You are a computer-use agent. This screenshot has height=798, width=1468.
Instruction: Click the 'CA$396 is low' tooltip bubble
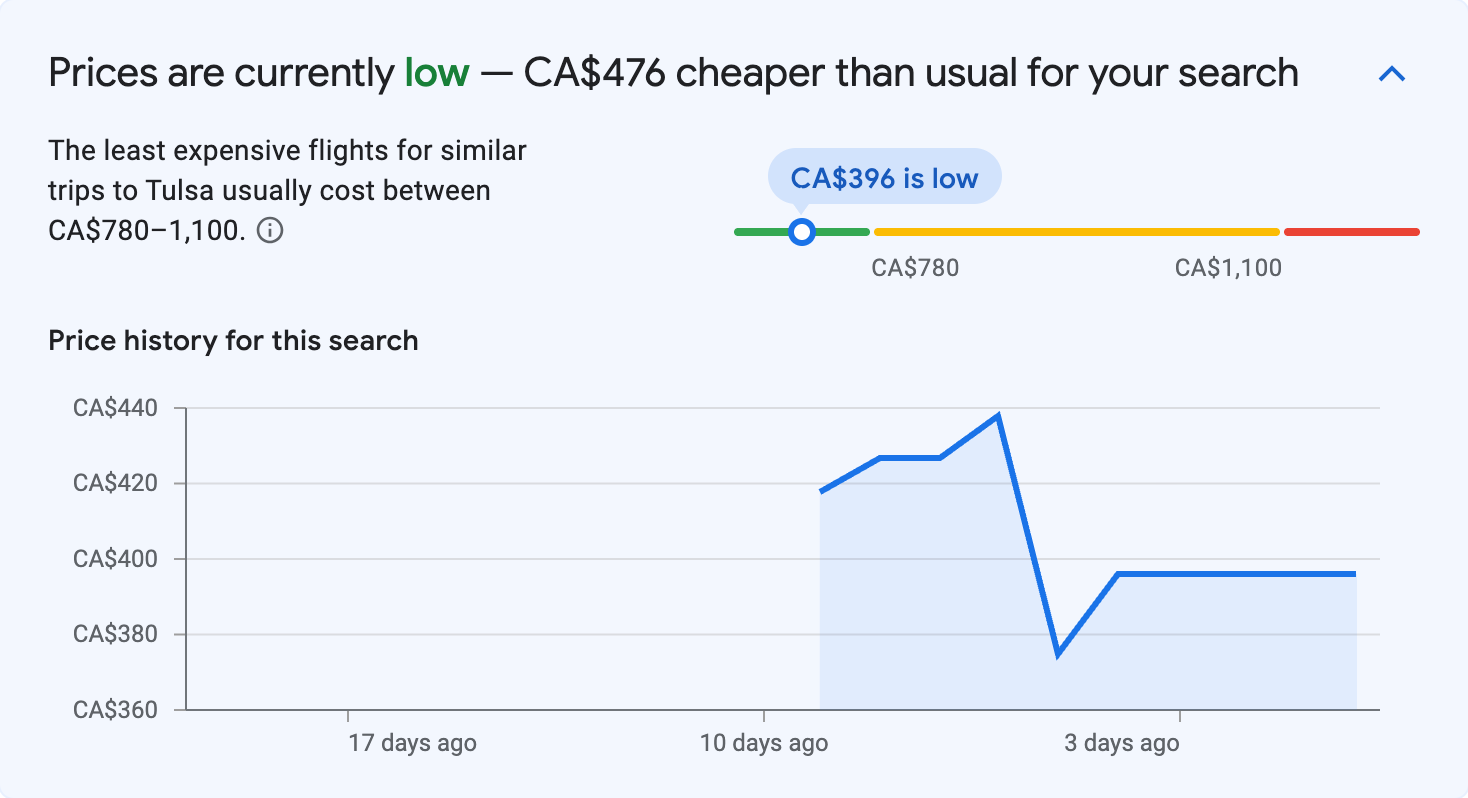tap(884, 178)
